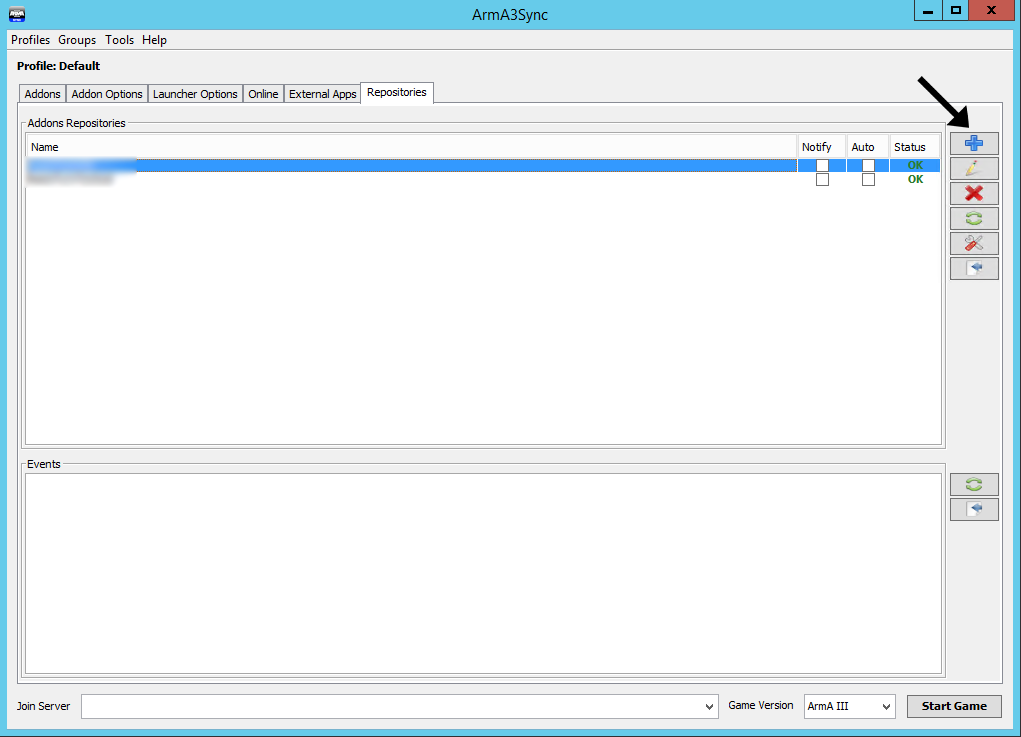Open the Groups menu

pos(77,40)
